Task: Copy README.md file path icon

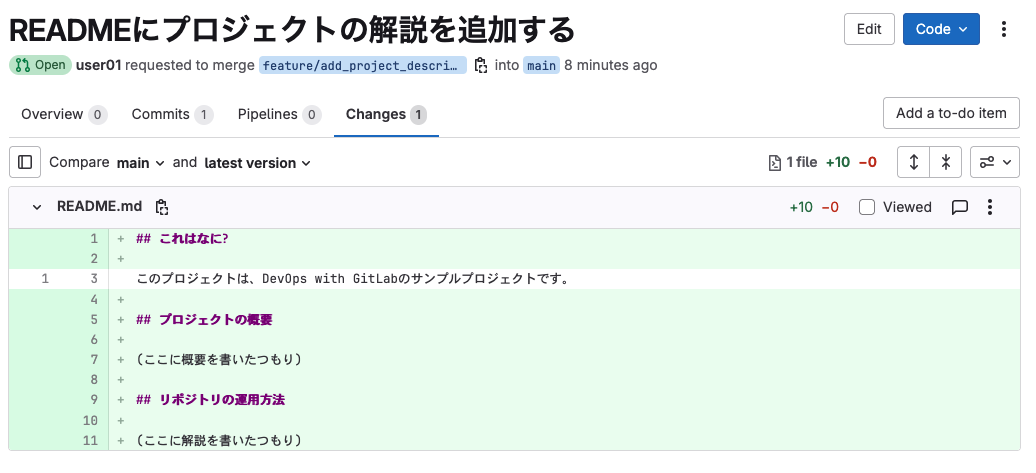Action: tap(162, 207)
